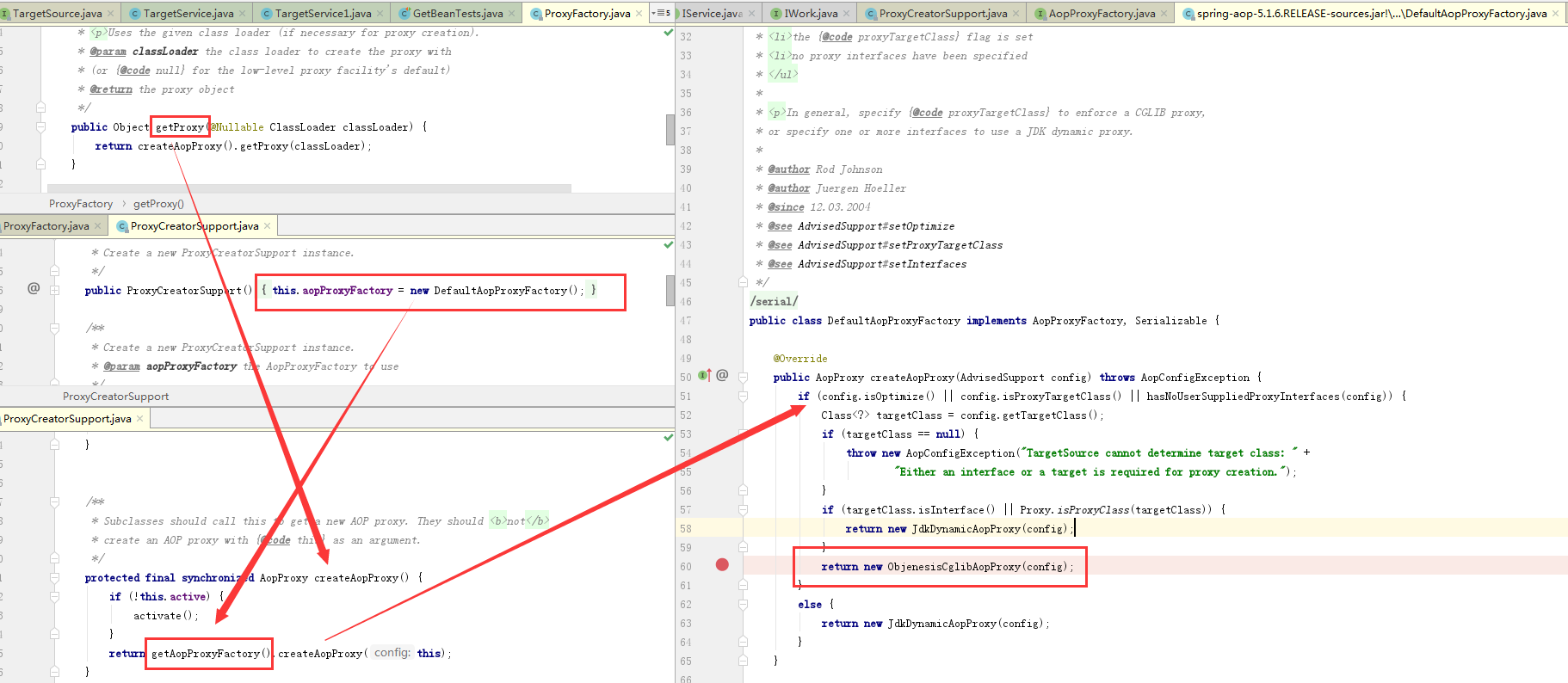Click inspection checkmark in the middle ProxyCreatorSupport editor

669,245
